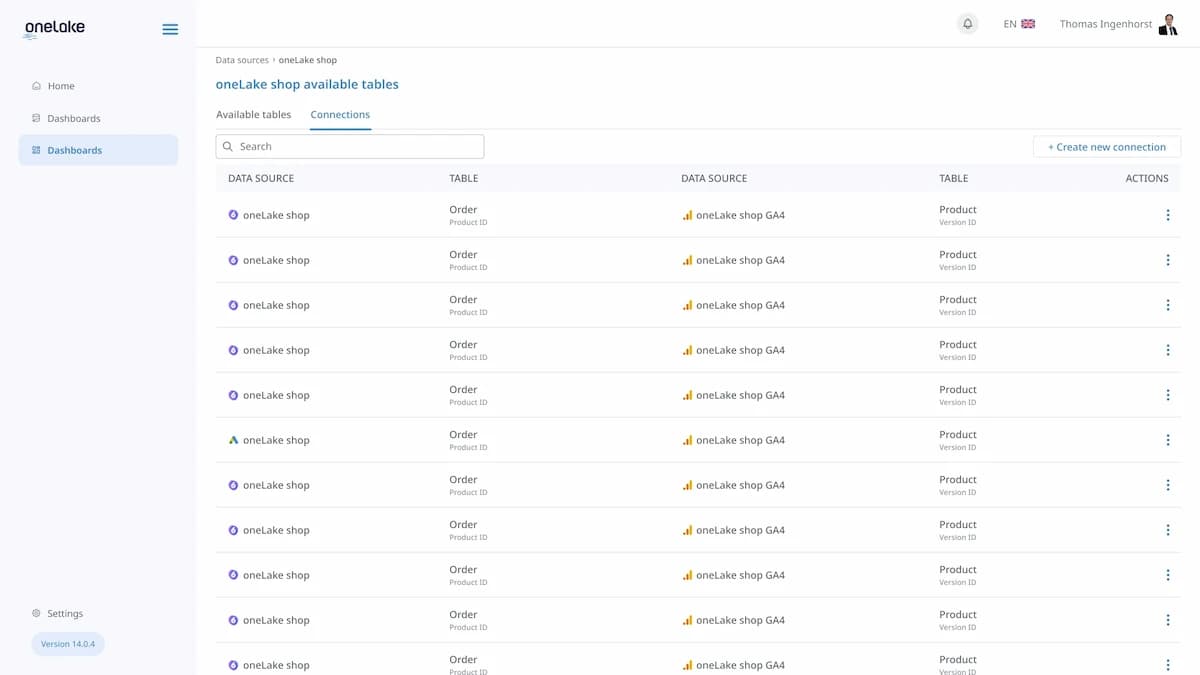
Task: Click the Version 14.0.4 badge
Action: 68,644
